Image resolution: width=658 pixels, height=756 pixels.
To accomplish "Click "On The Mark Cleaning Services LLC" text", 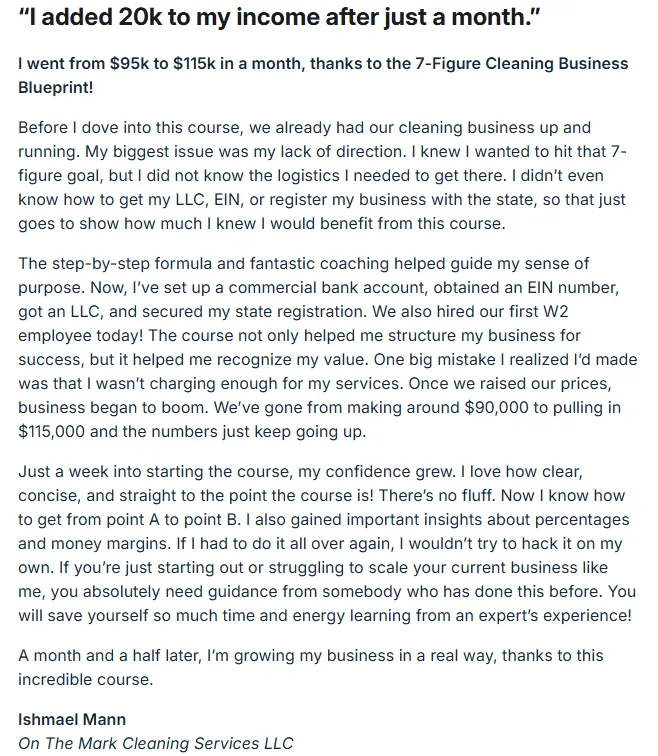I will click(x=156, y=742).
